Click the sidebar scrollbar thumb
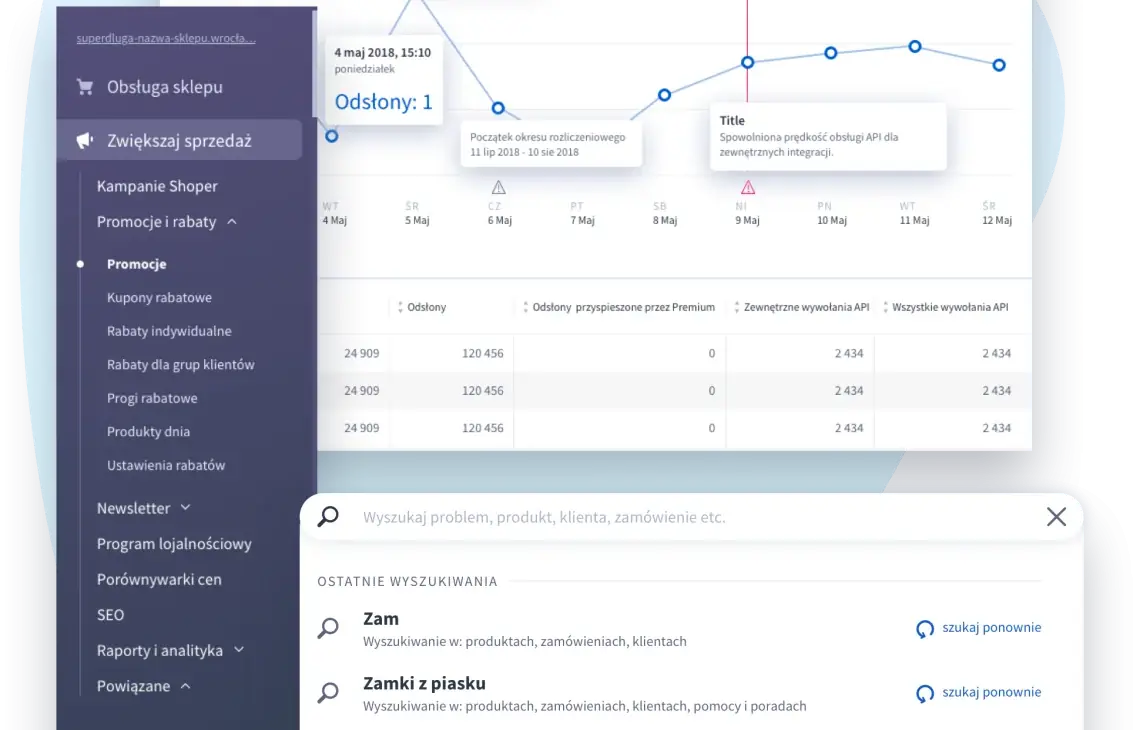 (x=314, y=64)
